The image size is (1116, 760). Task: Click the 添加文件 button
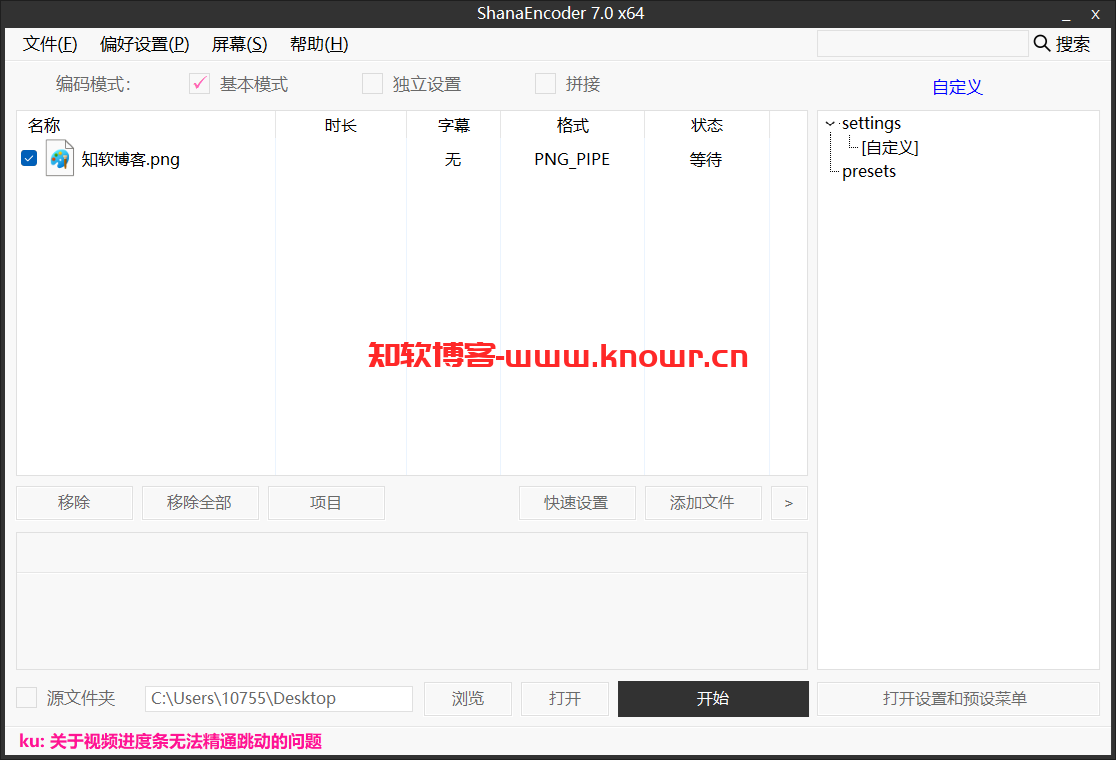(703, 503)
